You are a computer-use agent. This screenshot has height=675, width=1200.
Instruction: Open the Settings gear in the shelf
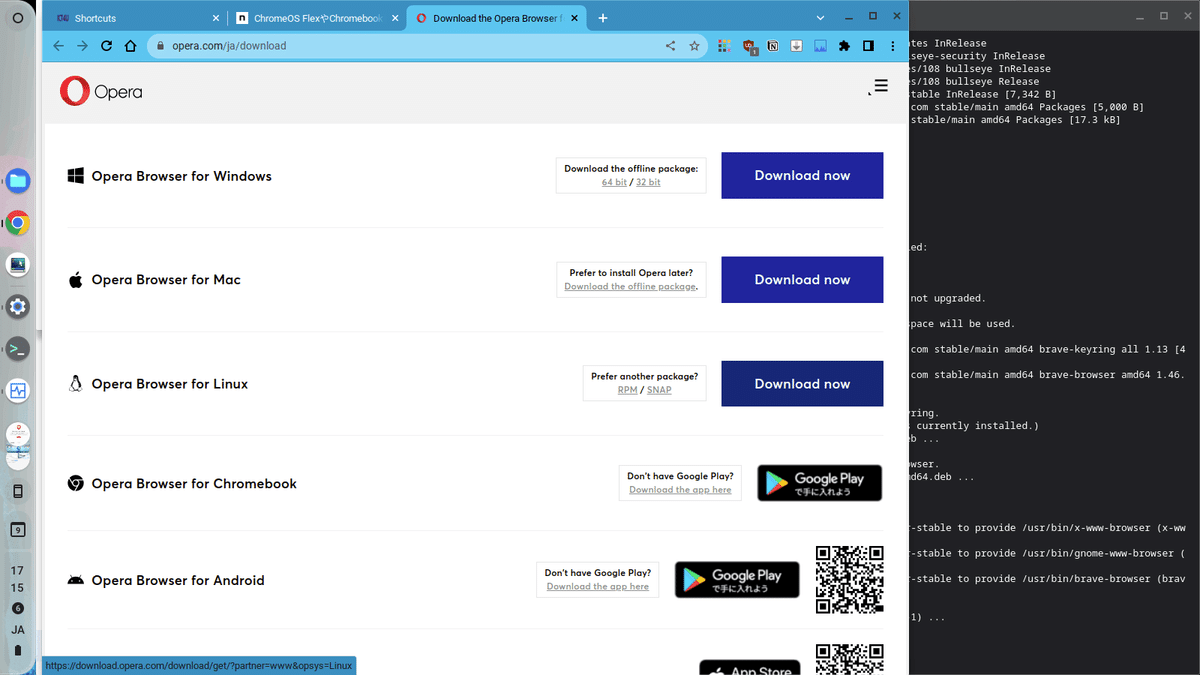coord(17,307)
